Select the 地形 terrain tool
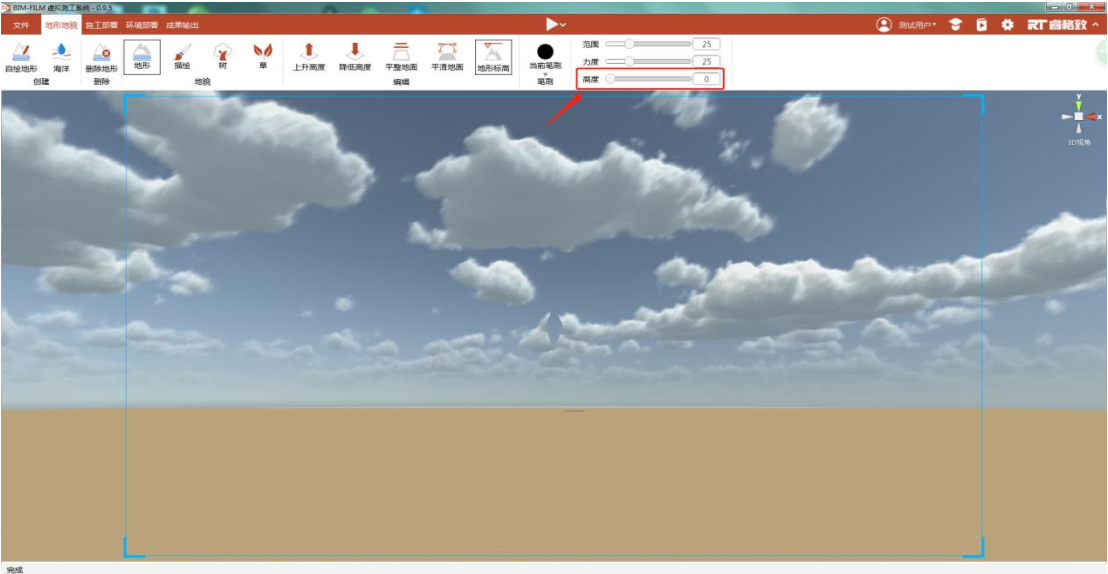This screenshot has height=574, width=1108. (x=142, y=57)
